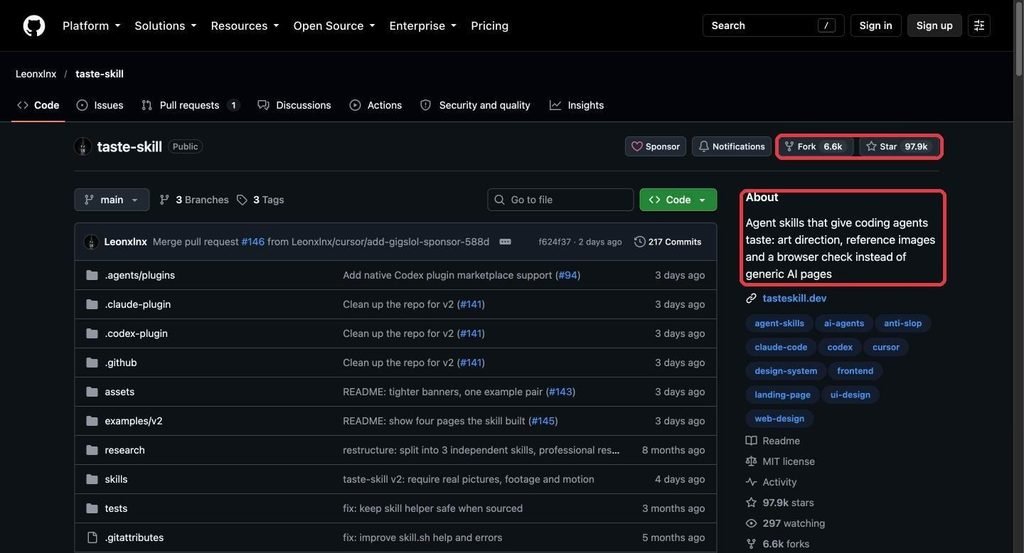
Task: Switch to the Pull requests tab
Action: coord(191,105)
